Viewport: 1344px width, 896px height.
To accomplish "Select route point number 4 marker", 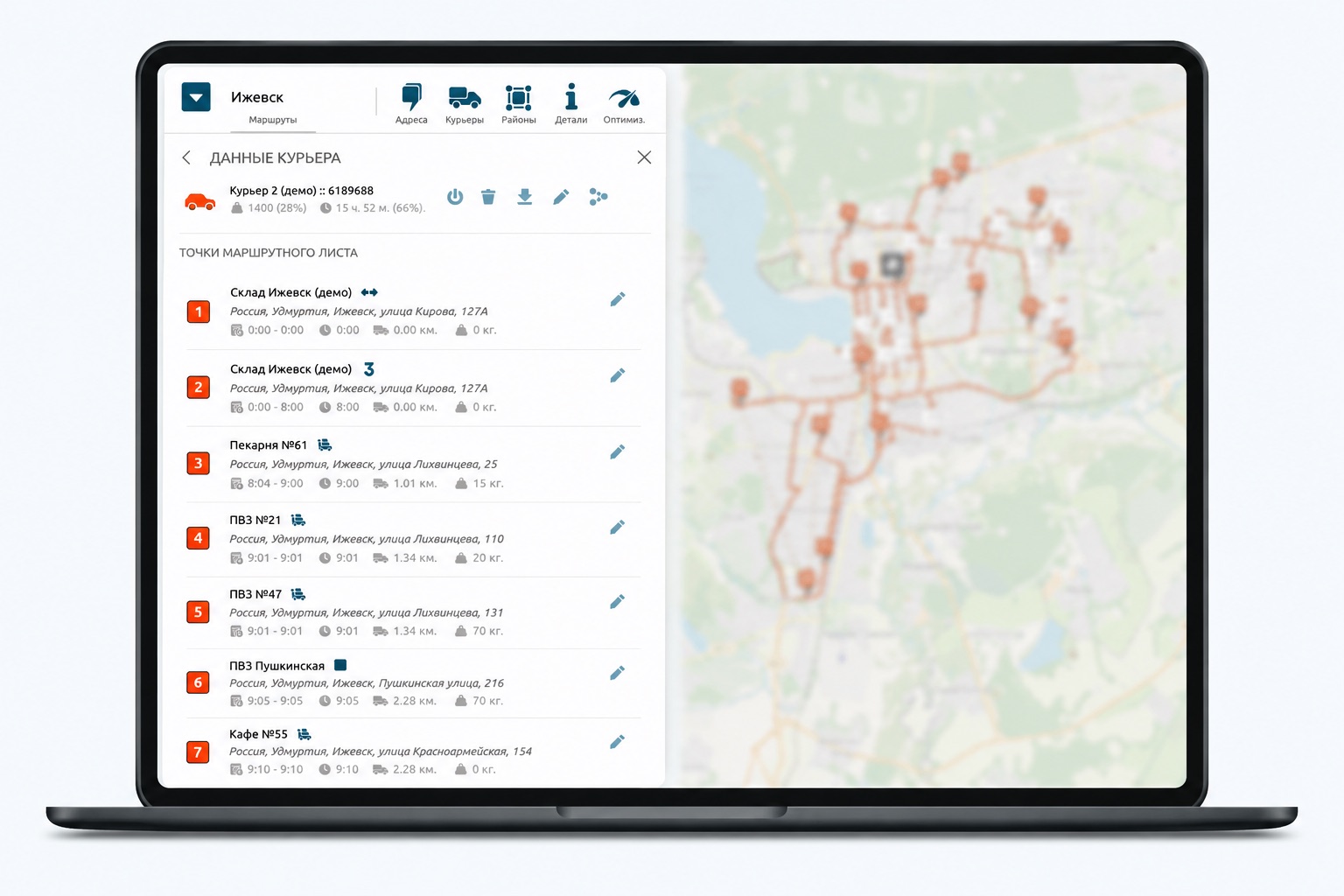I will [x=198, y=538].
